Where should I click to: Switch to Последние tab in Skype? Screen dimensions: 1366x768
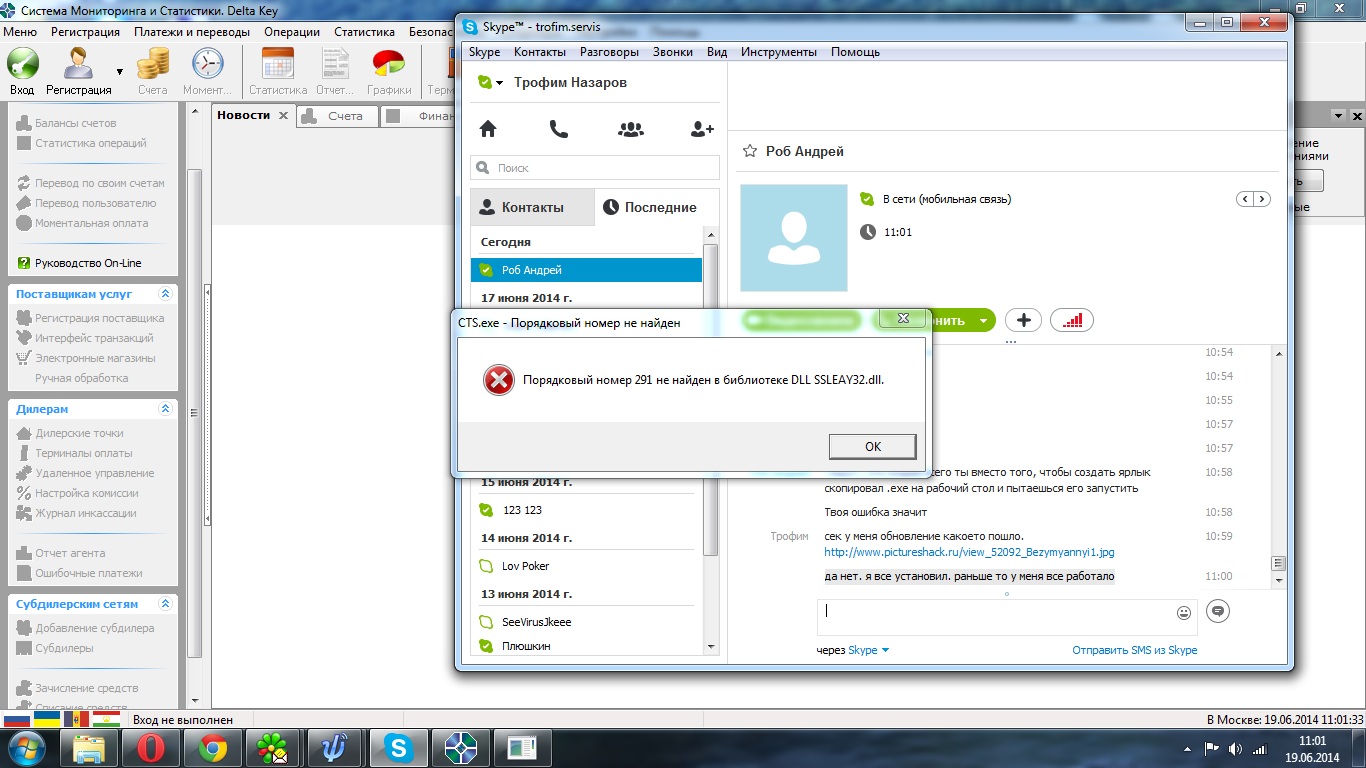(x=657, y=207)
